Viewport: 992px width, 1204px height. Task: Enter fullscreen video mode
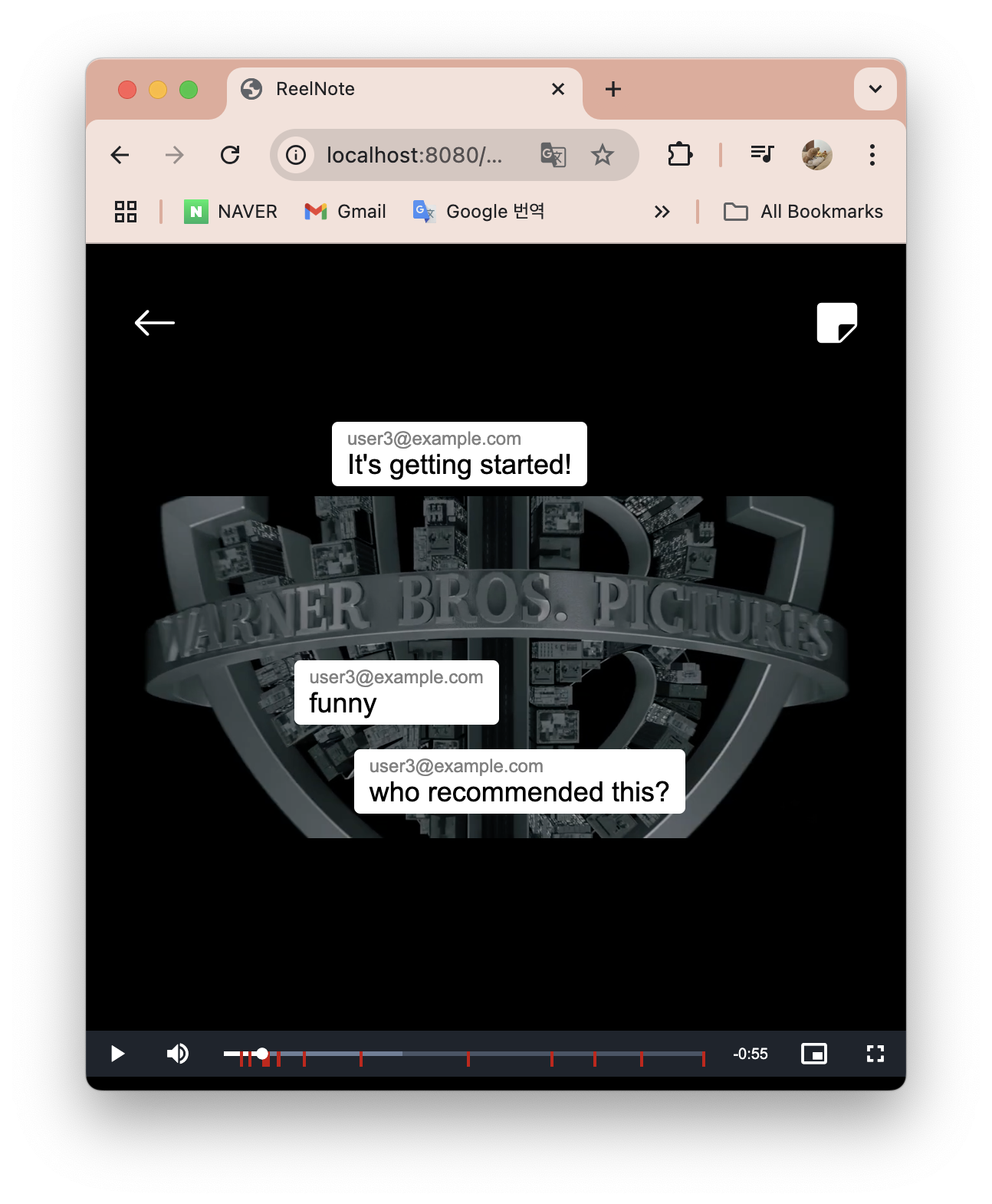click(875, 1054)
